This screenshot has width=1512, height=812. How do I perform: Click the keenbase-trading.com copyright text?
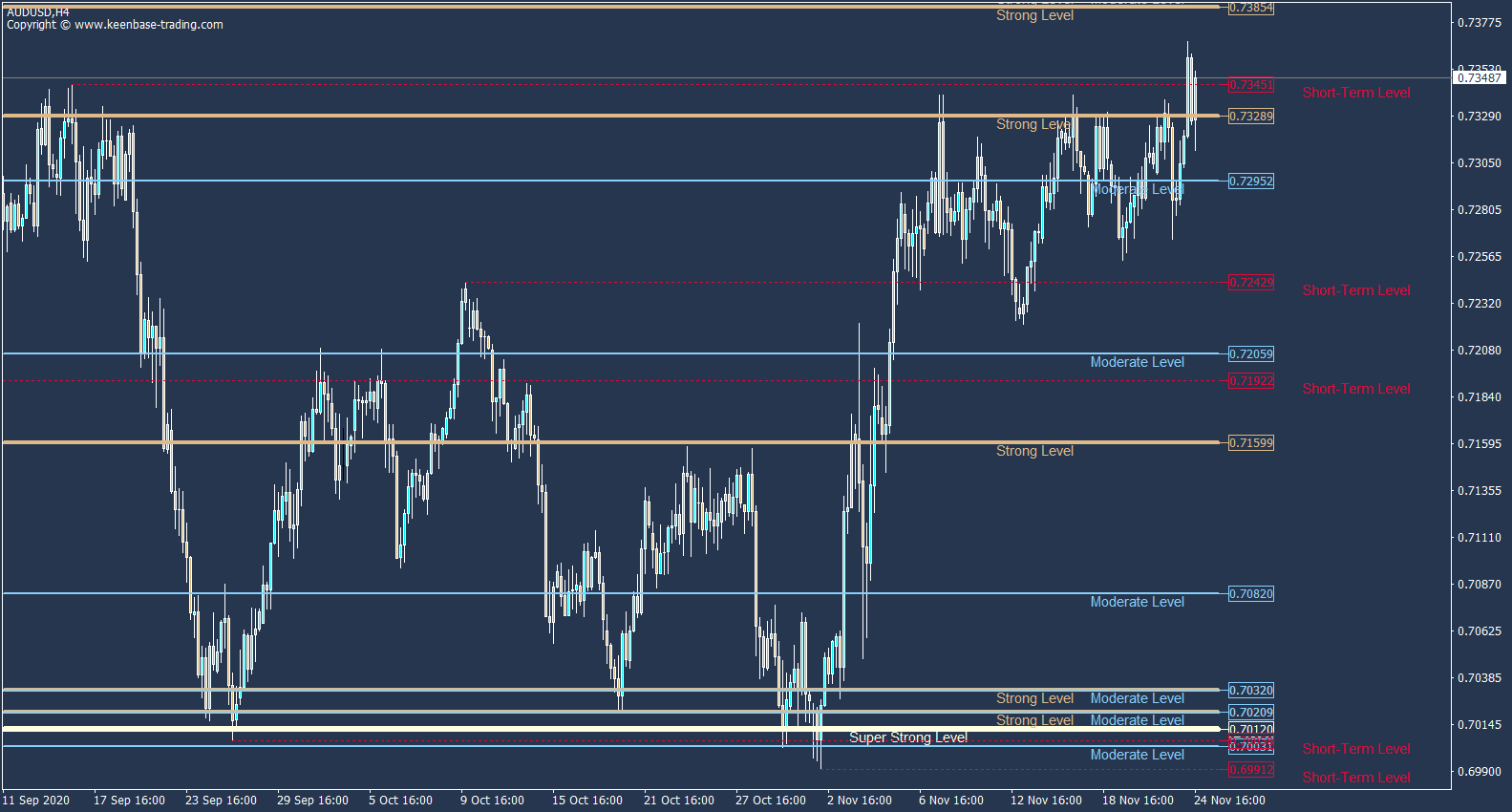click(115, 25)
